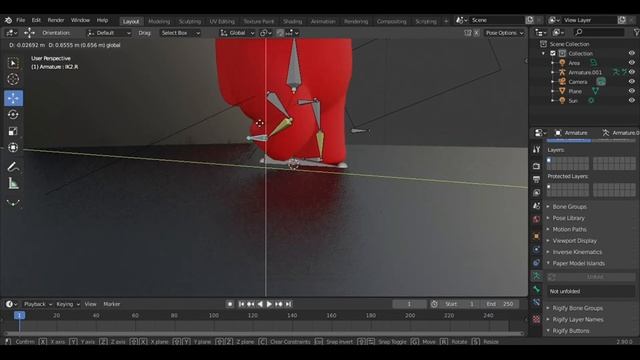Open the View Layer properties tab
Viewport: 640px width, 360px height.
[536, 193]
